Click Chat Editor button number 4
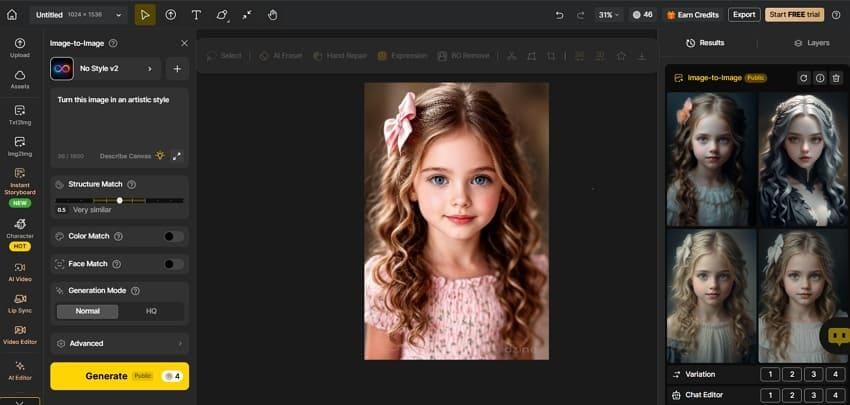 click(835, 395)
